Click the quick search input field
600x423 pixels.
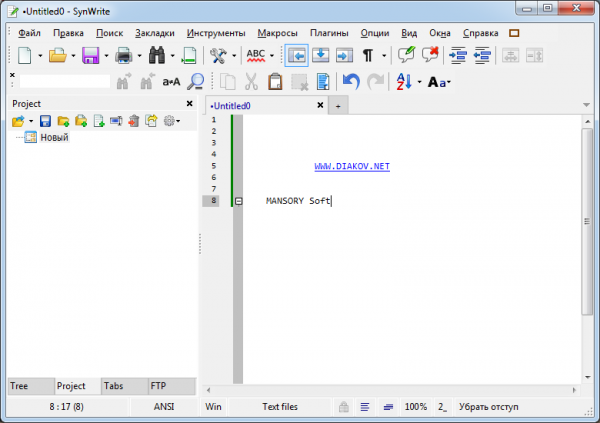(65, 82)
